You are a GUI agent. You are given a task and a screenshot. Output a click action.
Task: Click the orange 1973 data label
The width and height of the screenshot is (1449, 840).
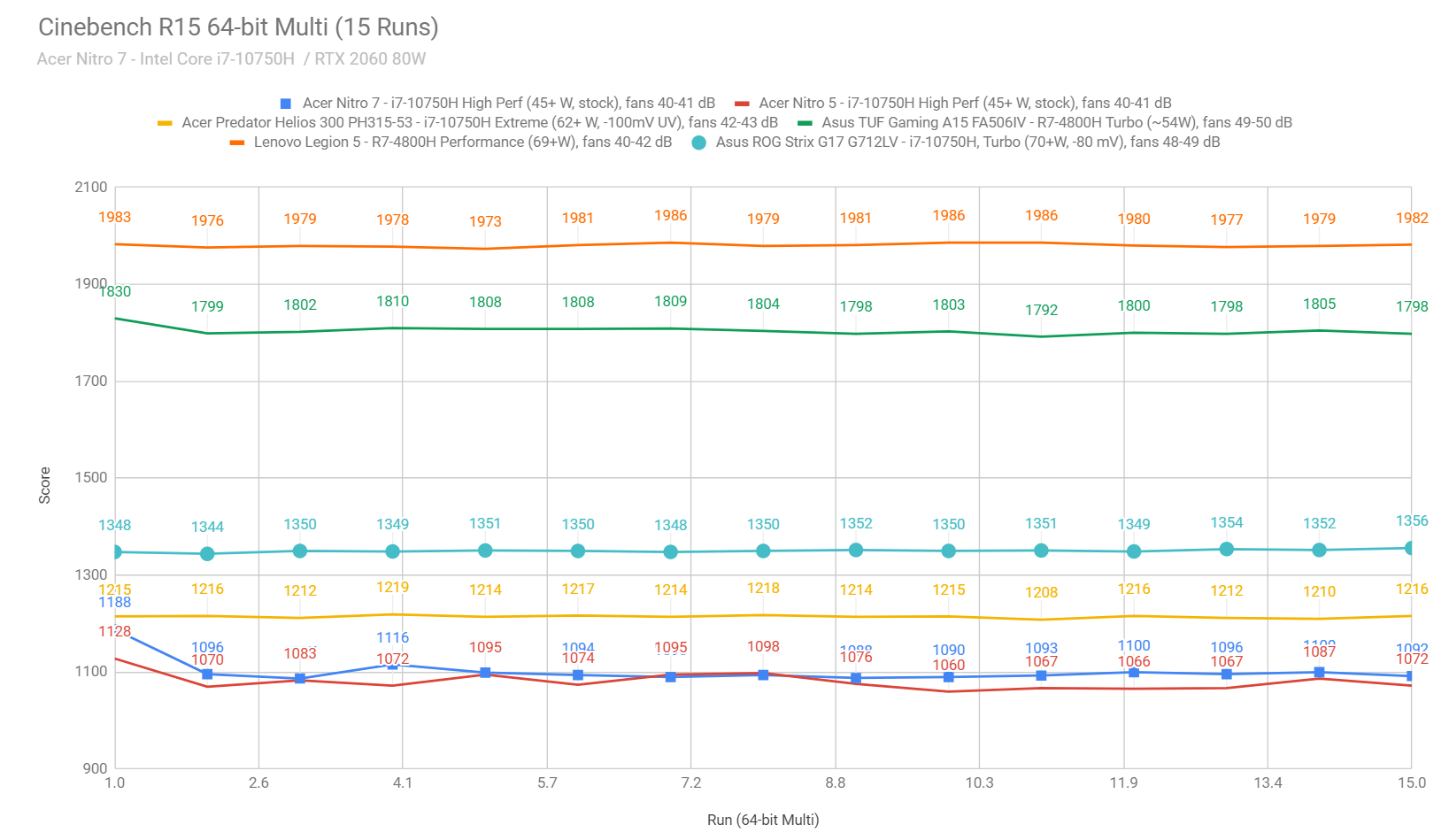(x=485, y=222)
